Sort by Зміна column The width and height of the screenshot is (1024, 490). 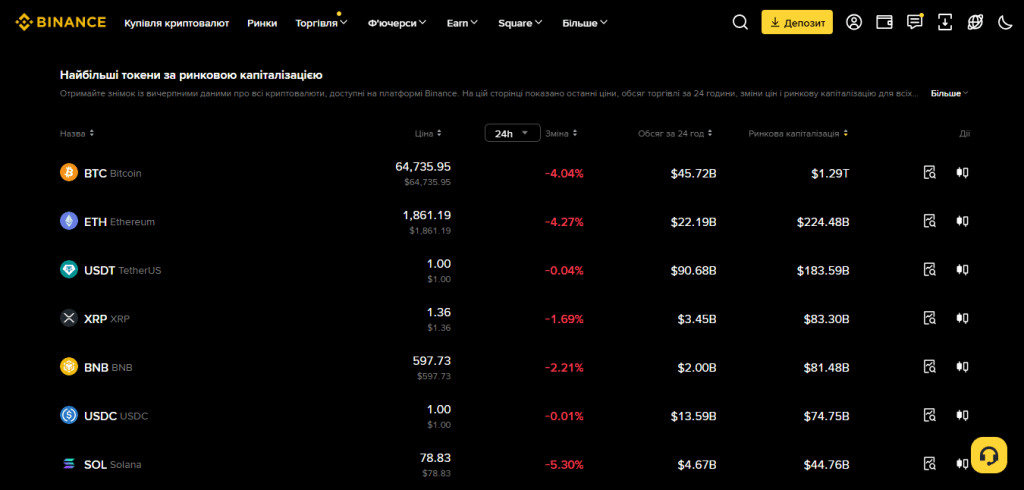[x=561, y=133]
